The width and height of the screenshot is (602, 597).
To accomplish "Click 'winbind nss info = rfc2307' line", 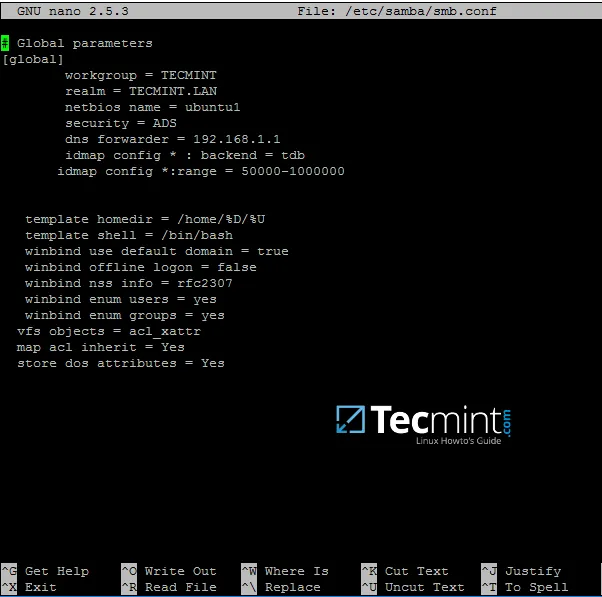I will coord(129,284).
